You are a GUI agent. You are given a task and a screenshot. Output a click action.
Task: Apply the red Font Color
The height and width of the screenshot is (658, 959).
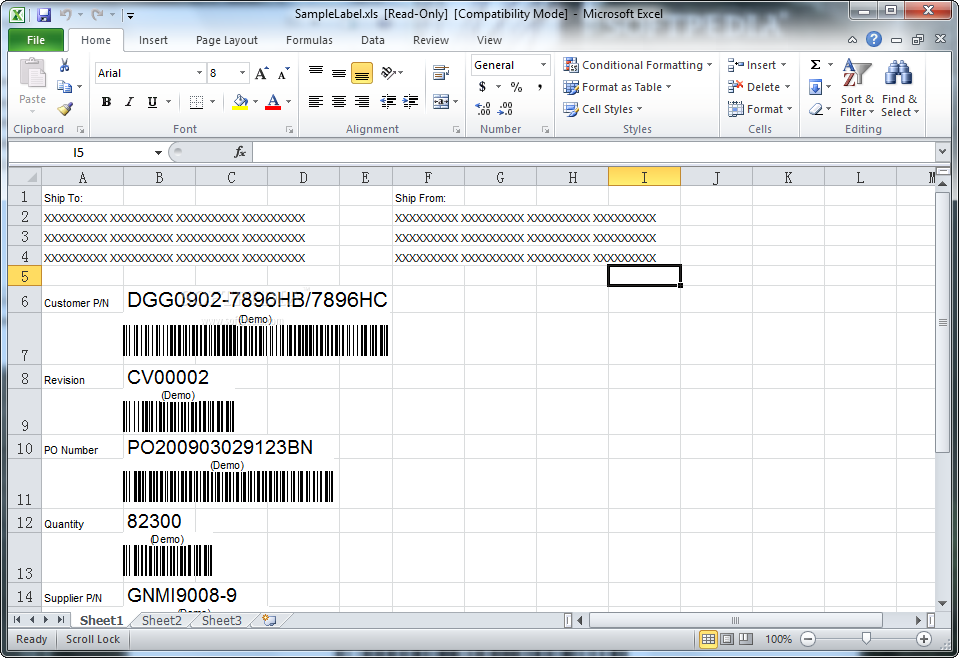click(x=273, y=102)
